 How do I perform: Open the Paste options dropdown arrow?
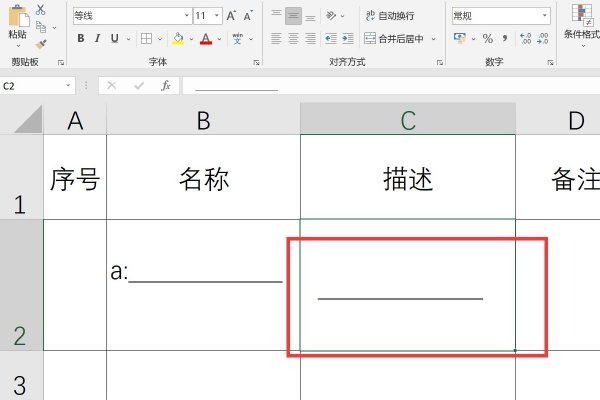click(18, 46)
